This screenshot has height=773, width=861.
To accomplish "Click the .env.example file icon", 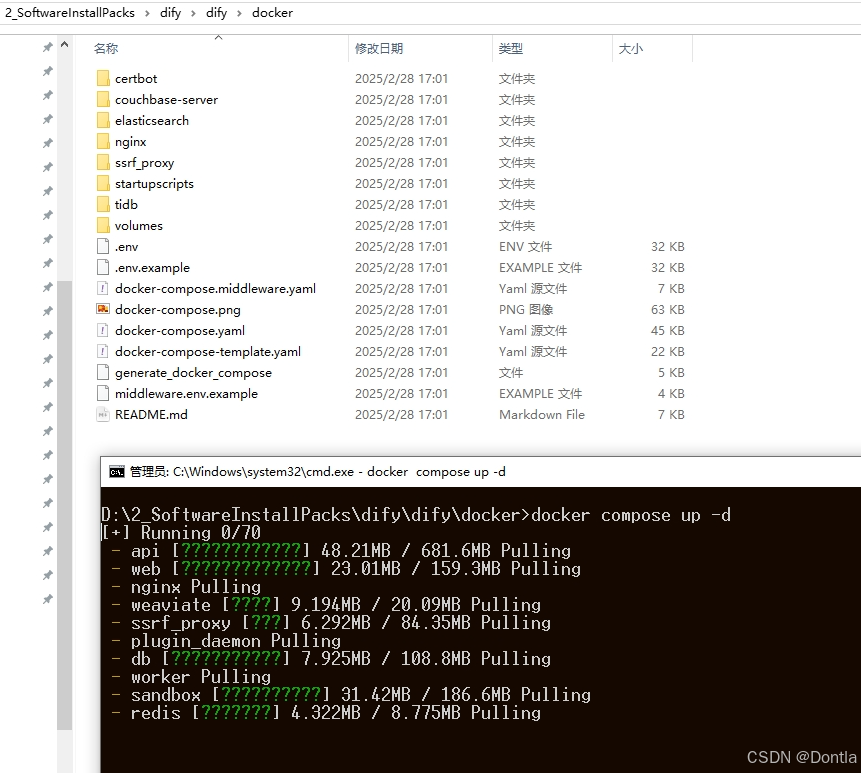I will pos(103,267).
